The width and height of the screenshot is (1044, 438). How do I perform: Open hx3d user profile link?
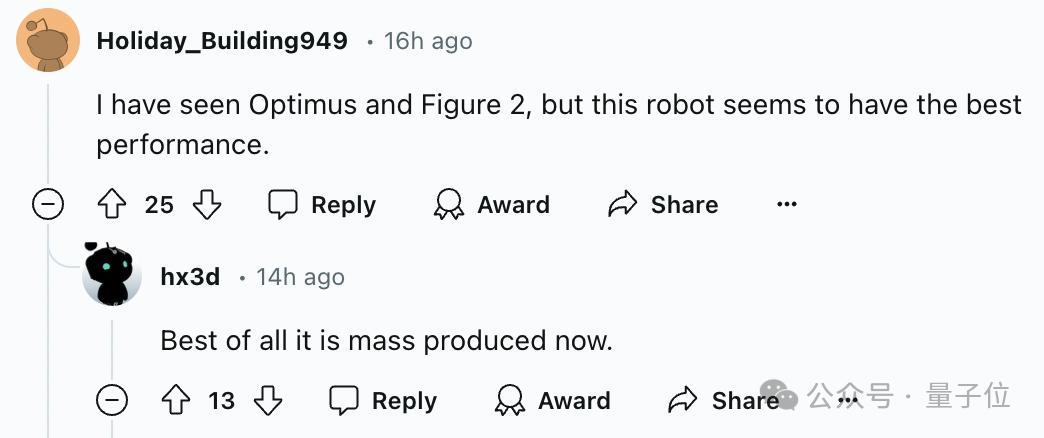[190, 277]
